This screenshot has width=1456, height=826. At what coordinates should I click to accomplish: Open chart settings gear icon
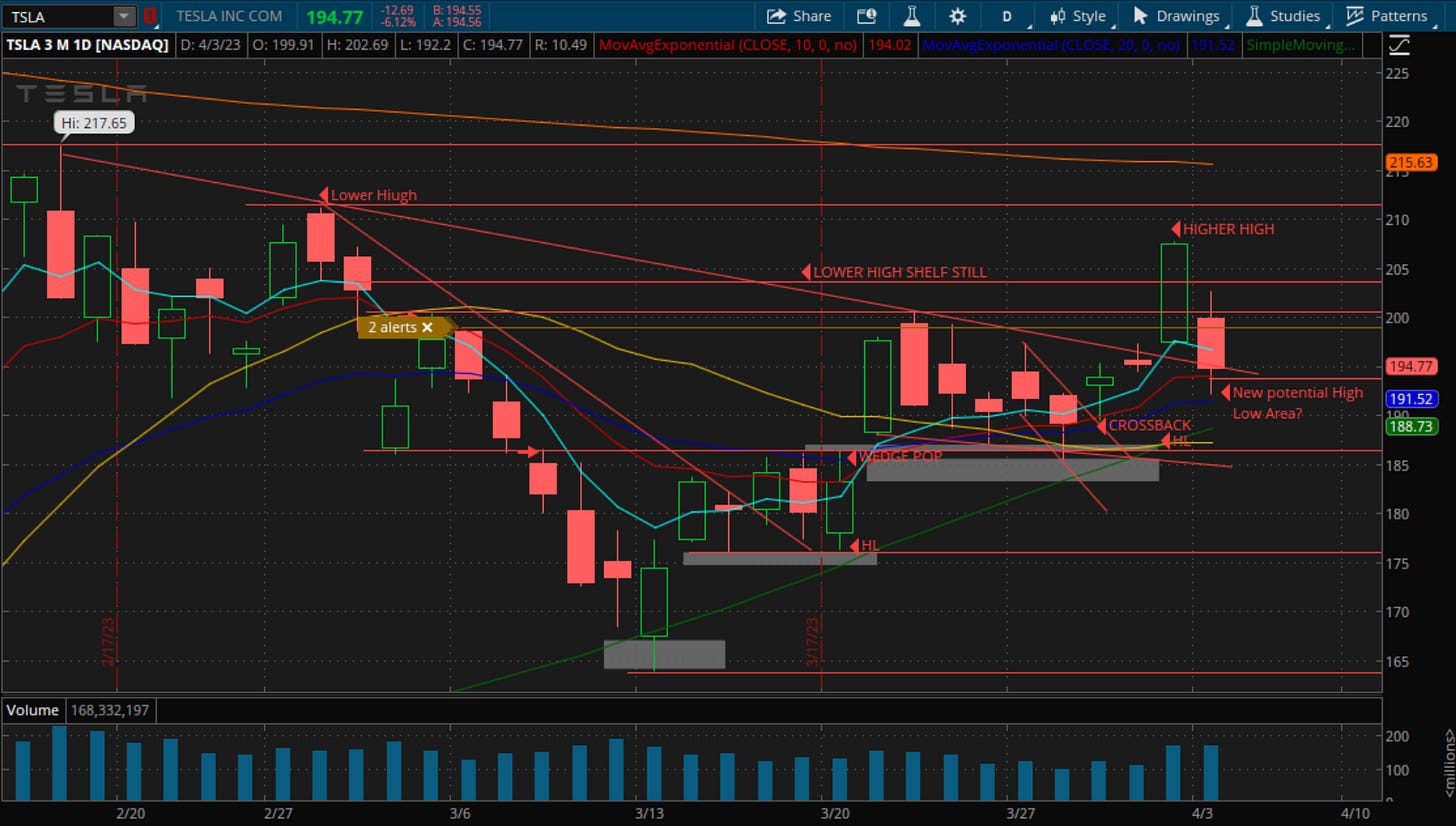click(957, 16)
